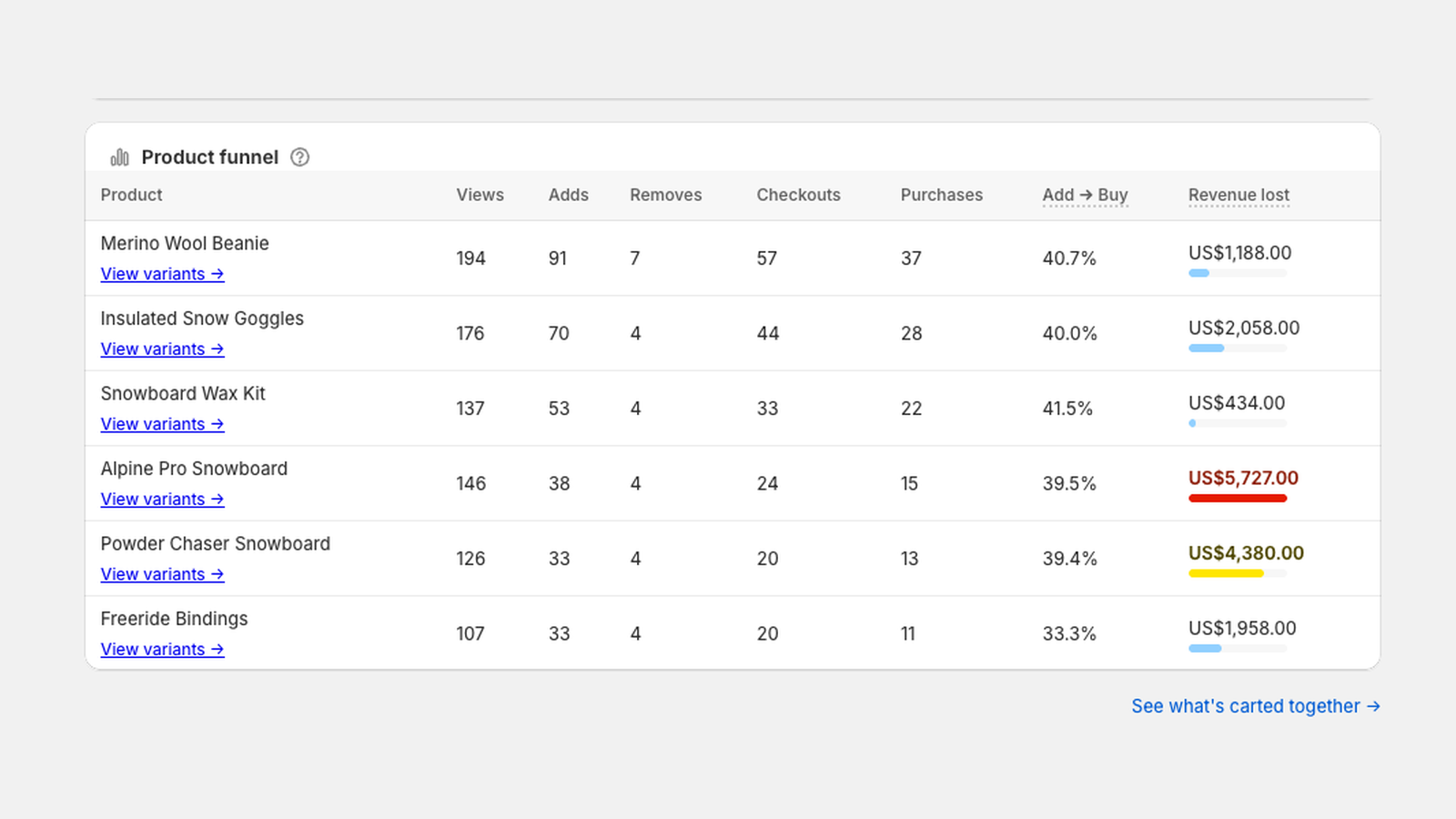The width and height of the screenshot is (1456, 819).
Task: Click the Revenue lost column header
Action: 1239,195
